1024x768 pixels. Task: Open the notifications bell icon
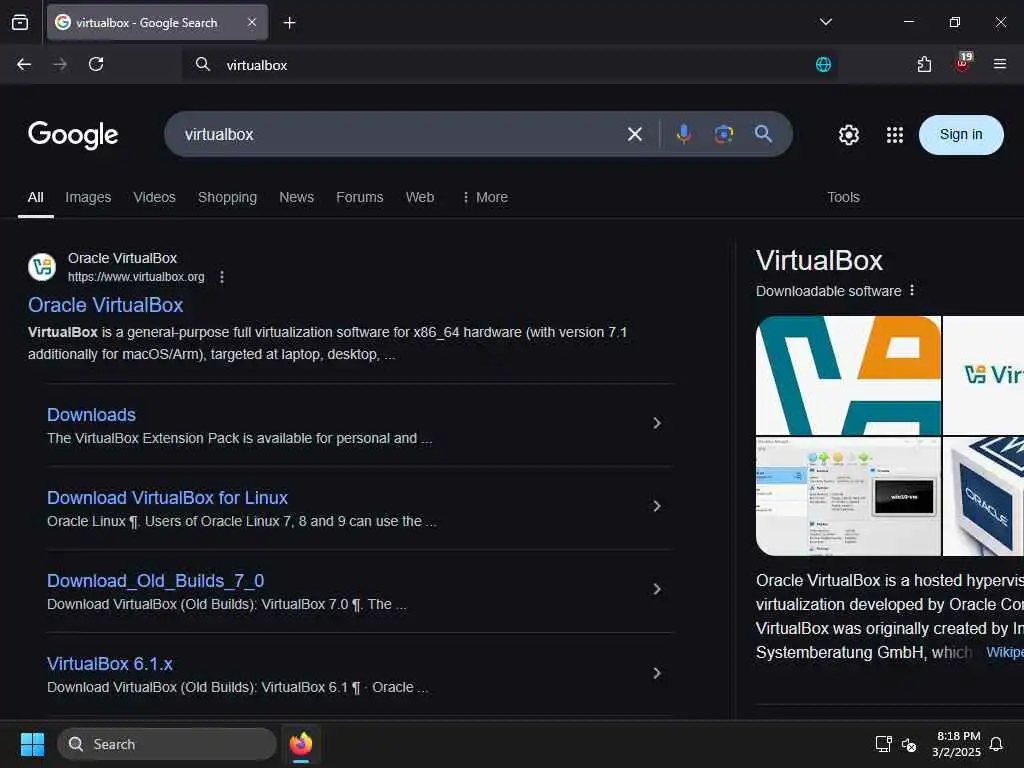(996, 744)
